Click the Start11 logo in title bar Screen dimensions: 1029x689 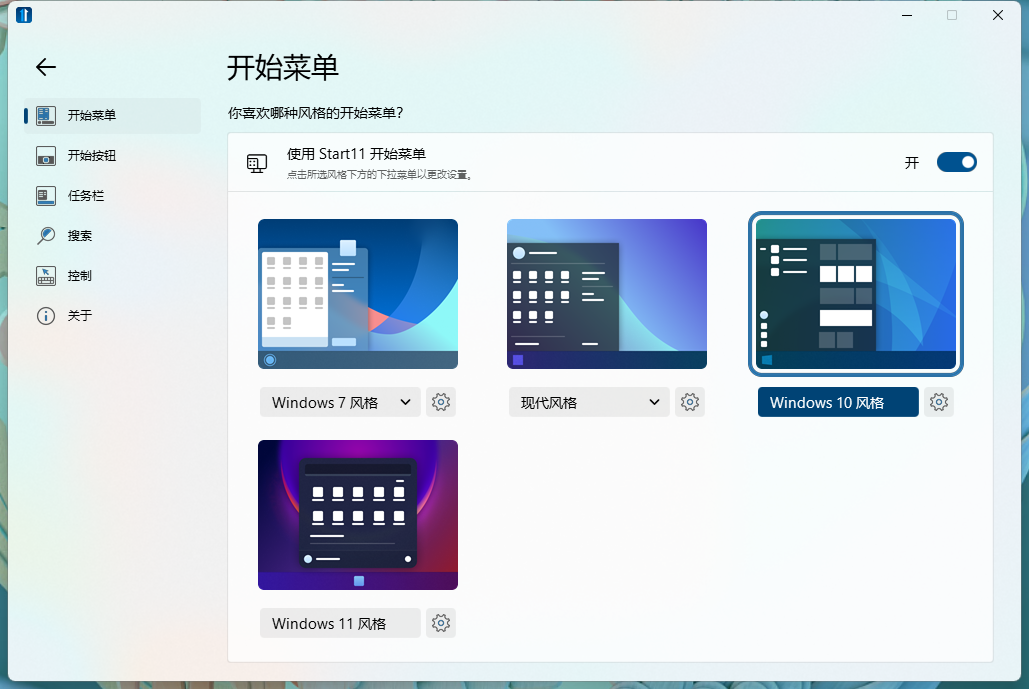pyautogui.click(x=24, y=15)
